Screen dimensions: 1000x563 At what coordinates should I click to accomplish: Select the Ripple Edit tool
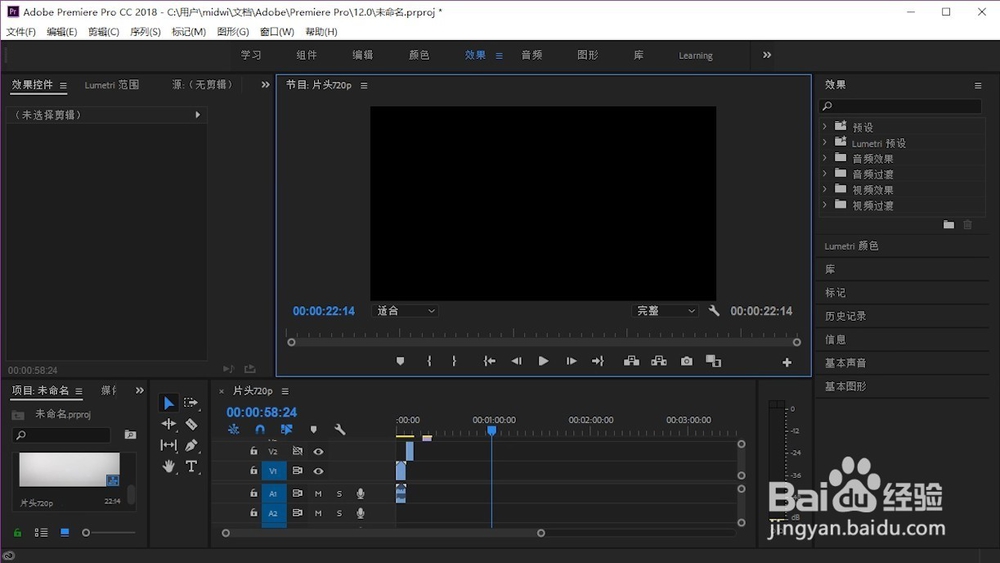(168, 424)
